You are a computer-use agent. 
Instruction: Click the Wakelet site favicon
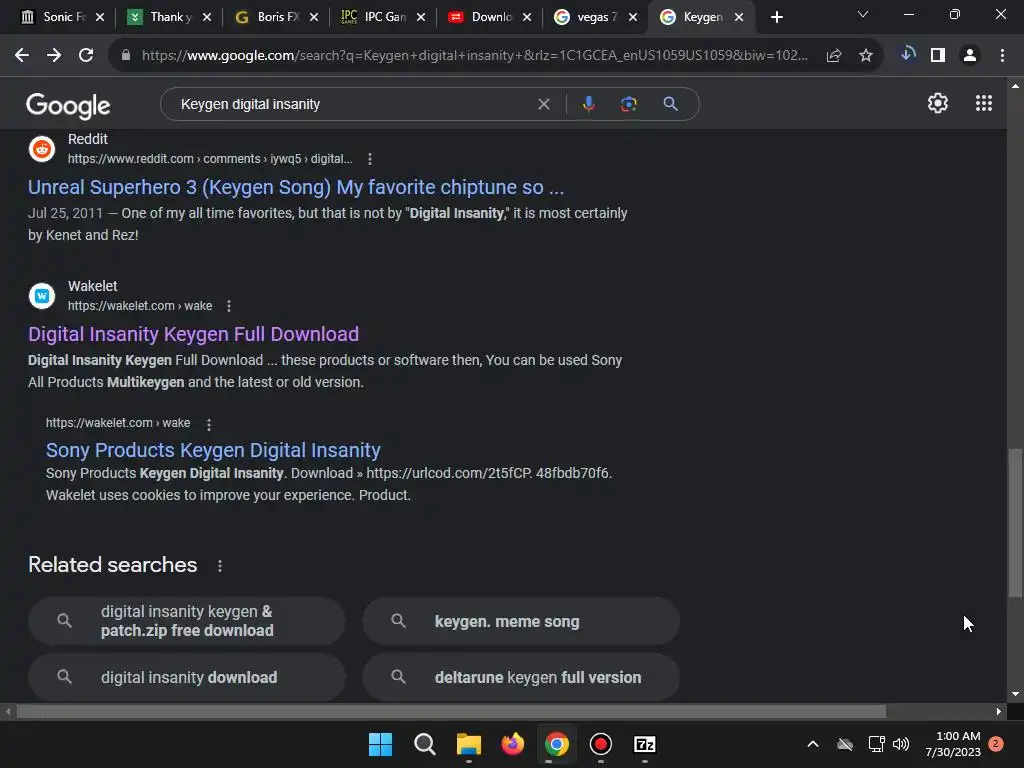click(x=42, y=296)
